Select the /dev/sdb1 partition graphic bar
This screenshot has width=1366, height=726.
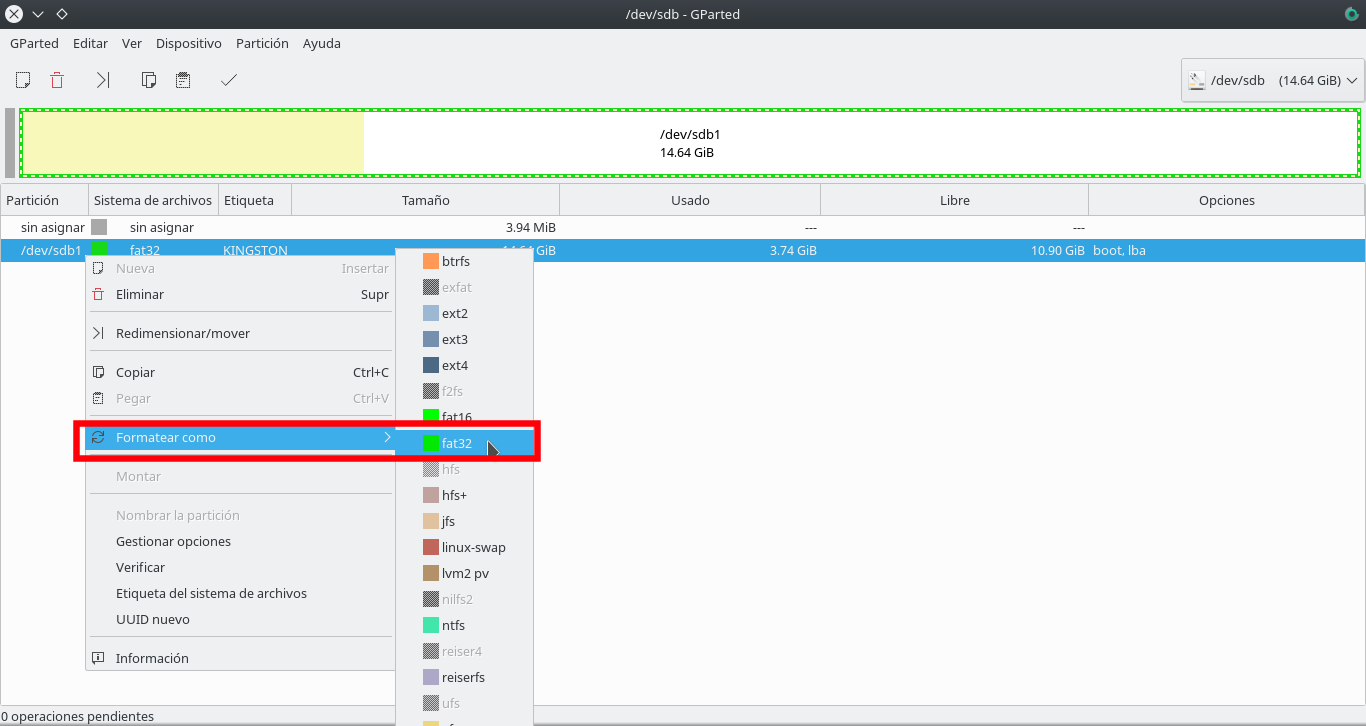[690, 143]
